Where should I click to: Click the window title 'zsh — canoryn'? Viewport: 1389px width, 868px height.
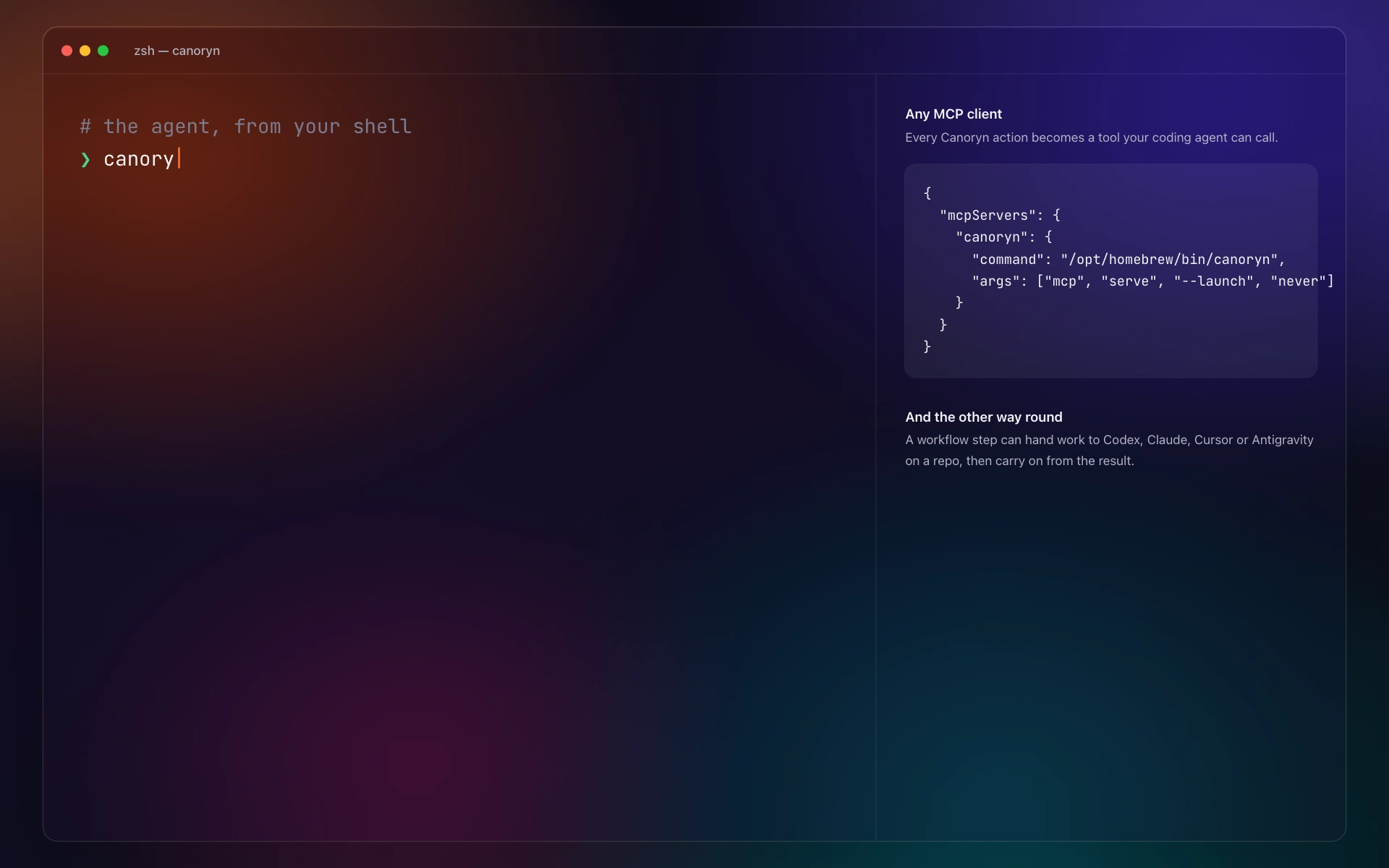click(x=177, y=51)
